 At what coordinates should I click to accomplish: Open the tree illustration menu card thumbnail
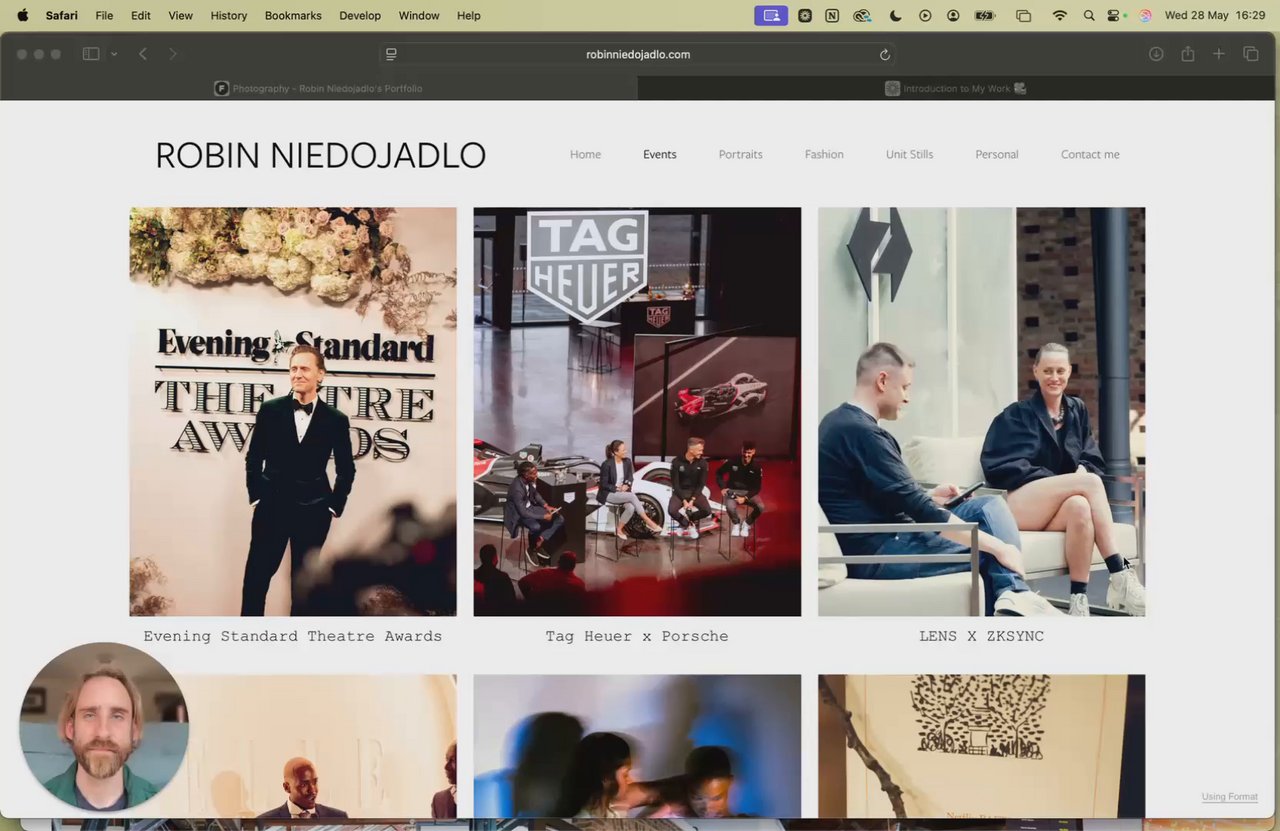pos(981,746)
